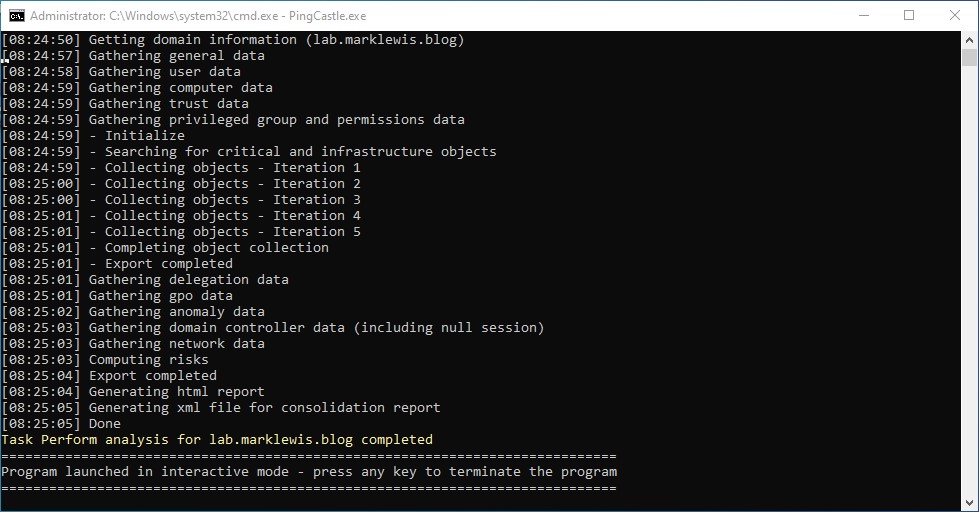The width and height of the screenshot is (979, 512).
Task: Click the 'Computing risks' output line
Action: click(x=148, y=360)
